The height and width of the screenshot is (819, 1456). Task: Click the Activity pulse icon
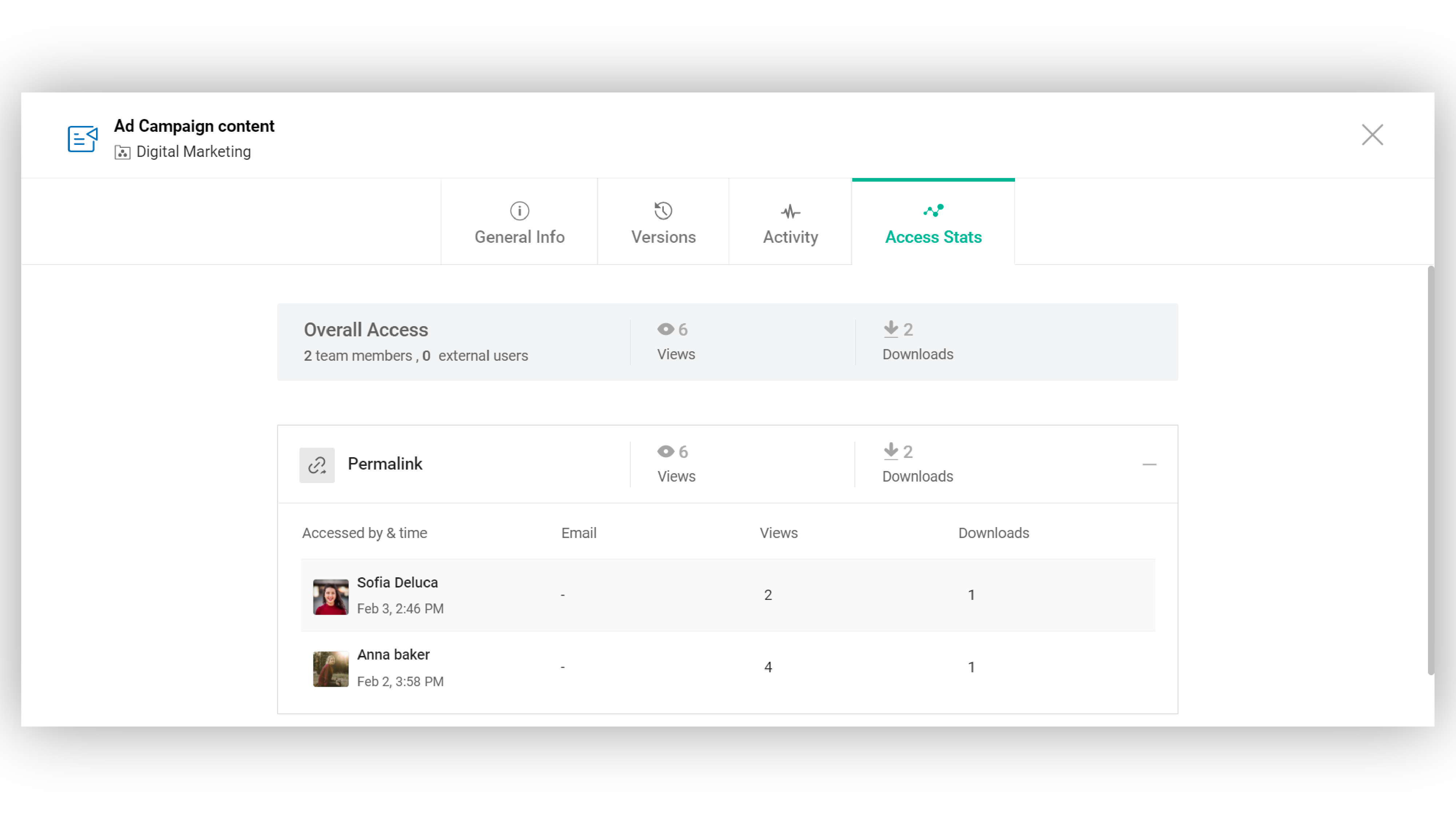790,212
